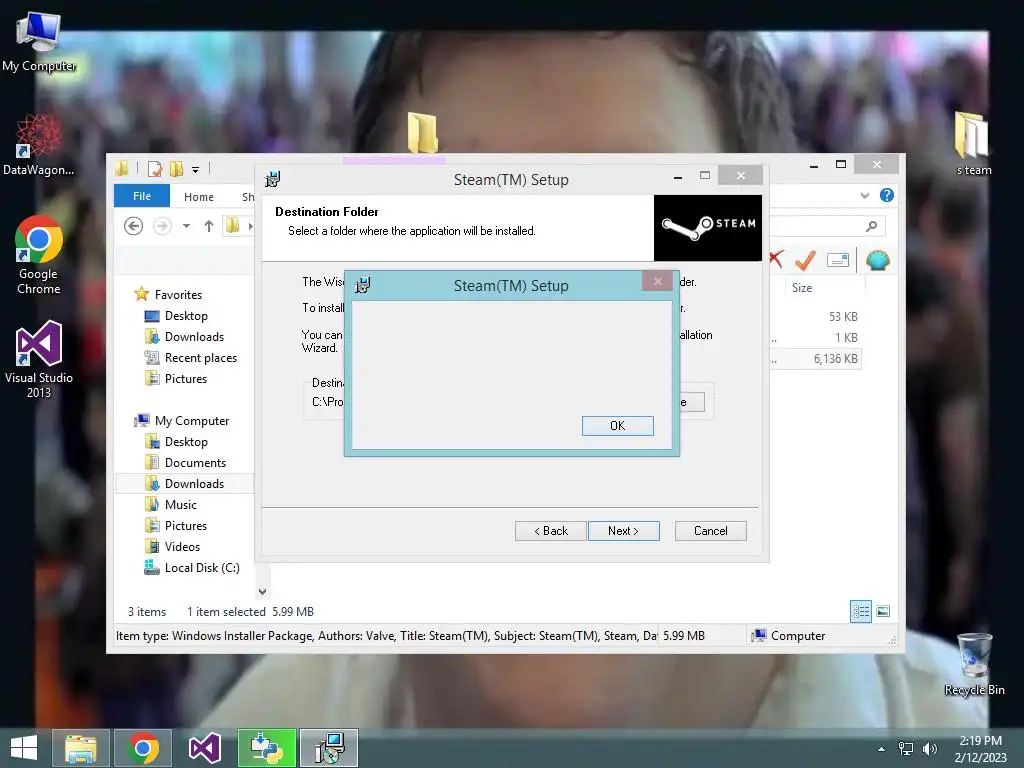Click the network tray icon

point(906,749)
